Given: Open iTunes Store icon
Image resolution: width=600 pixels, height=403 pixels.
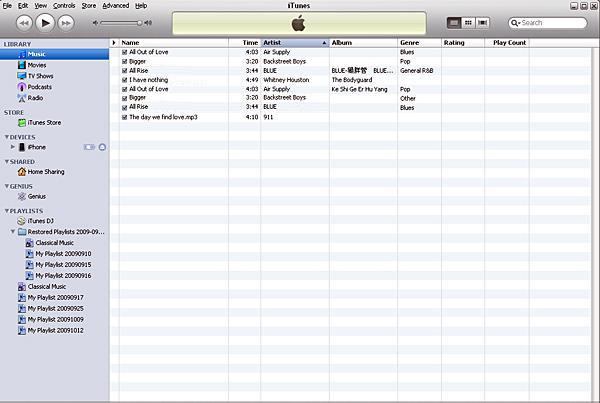Looking at the screenshot, I should (22, 122).
